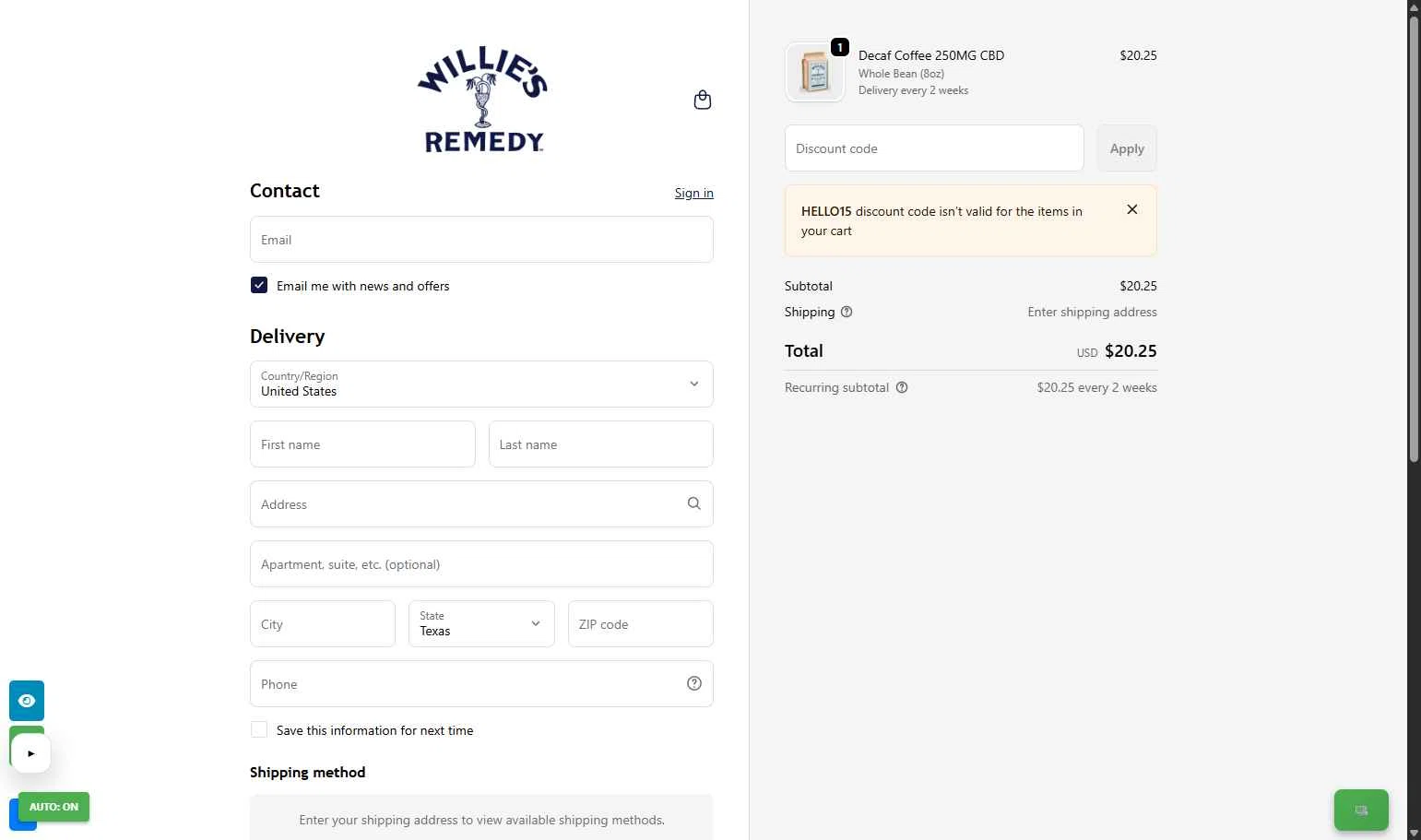This screenshot has height=840, width=1421.
Task: Click the address search magnifier icon
Action: click(694, 503)
